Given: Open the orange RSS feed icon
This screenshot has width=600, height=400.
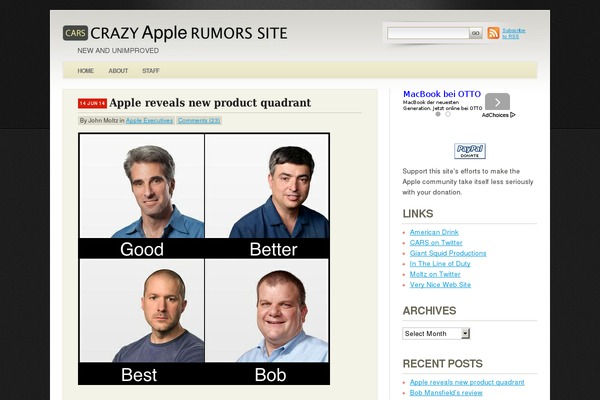Looking at the screenshot, I should 493,33.
